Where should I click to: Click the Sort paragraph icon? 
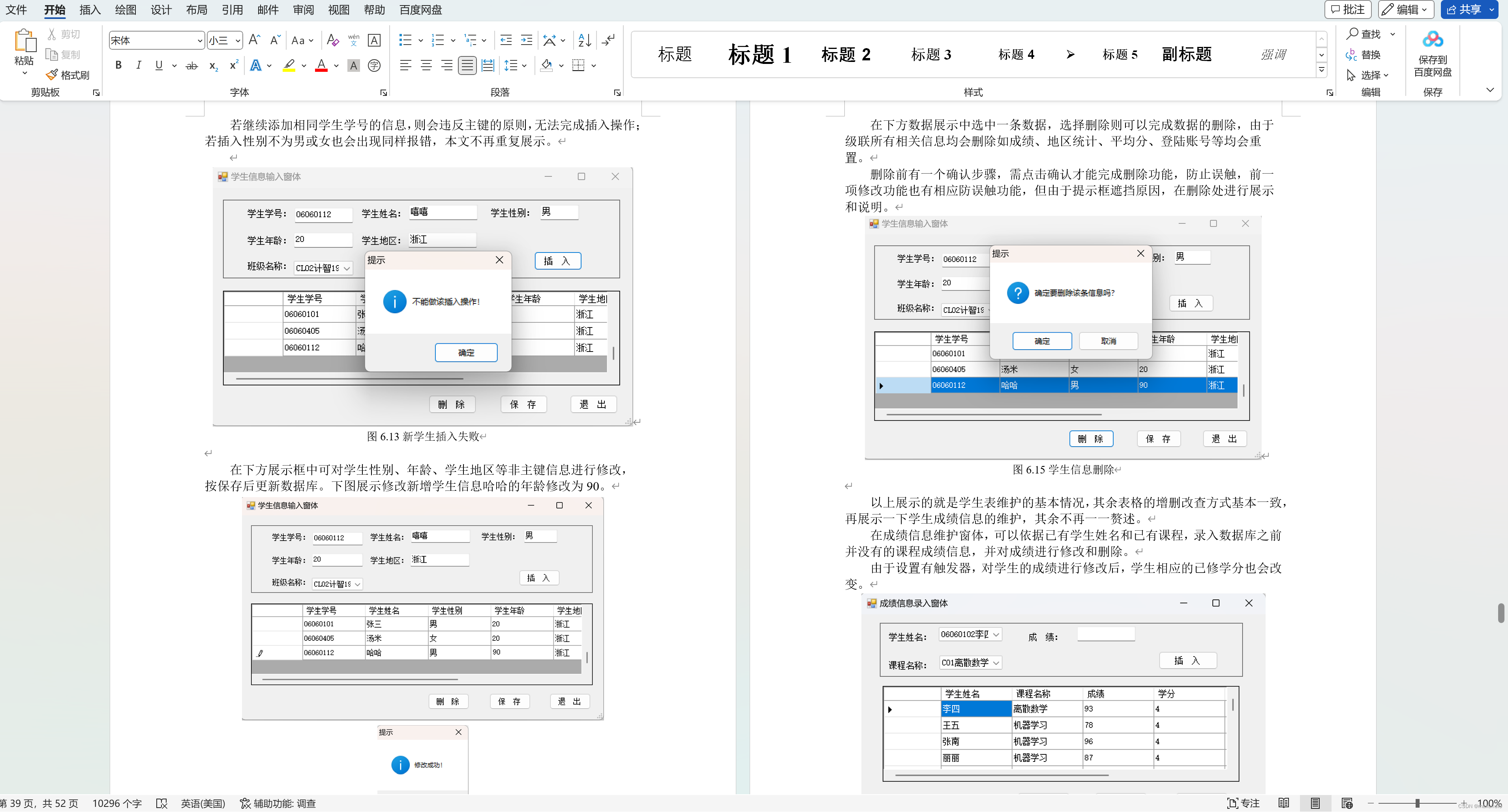tap(584, 40)
